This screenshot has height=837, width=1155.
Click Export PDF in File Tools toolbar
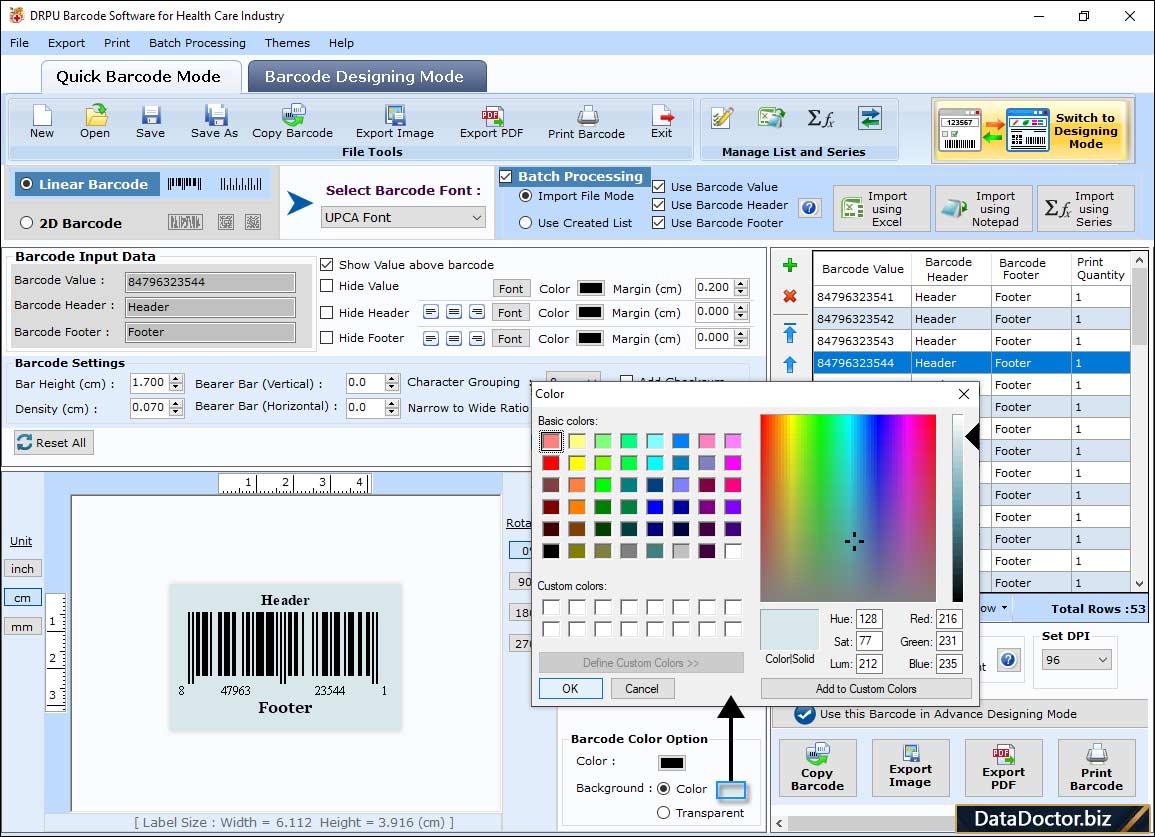coord(491,122)
